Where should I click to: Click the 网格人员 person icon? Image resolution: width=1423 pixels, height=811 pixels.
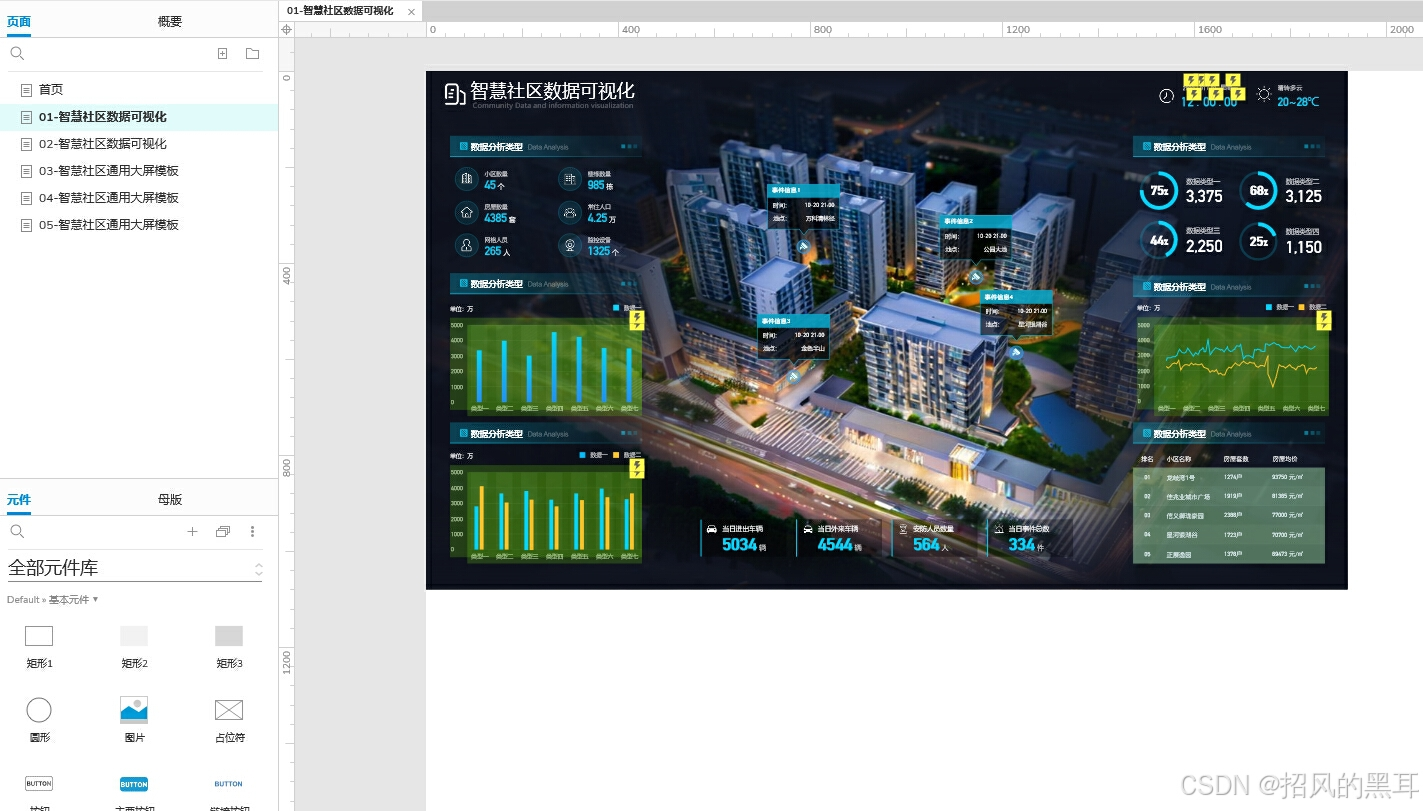tap(466, 245)
